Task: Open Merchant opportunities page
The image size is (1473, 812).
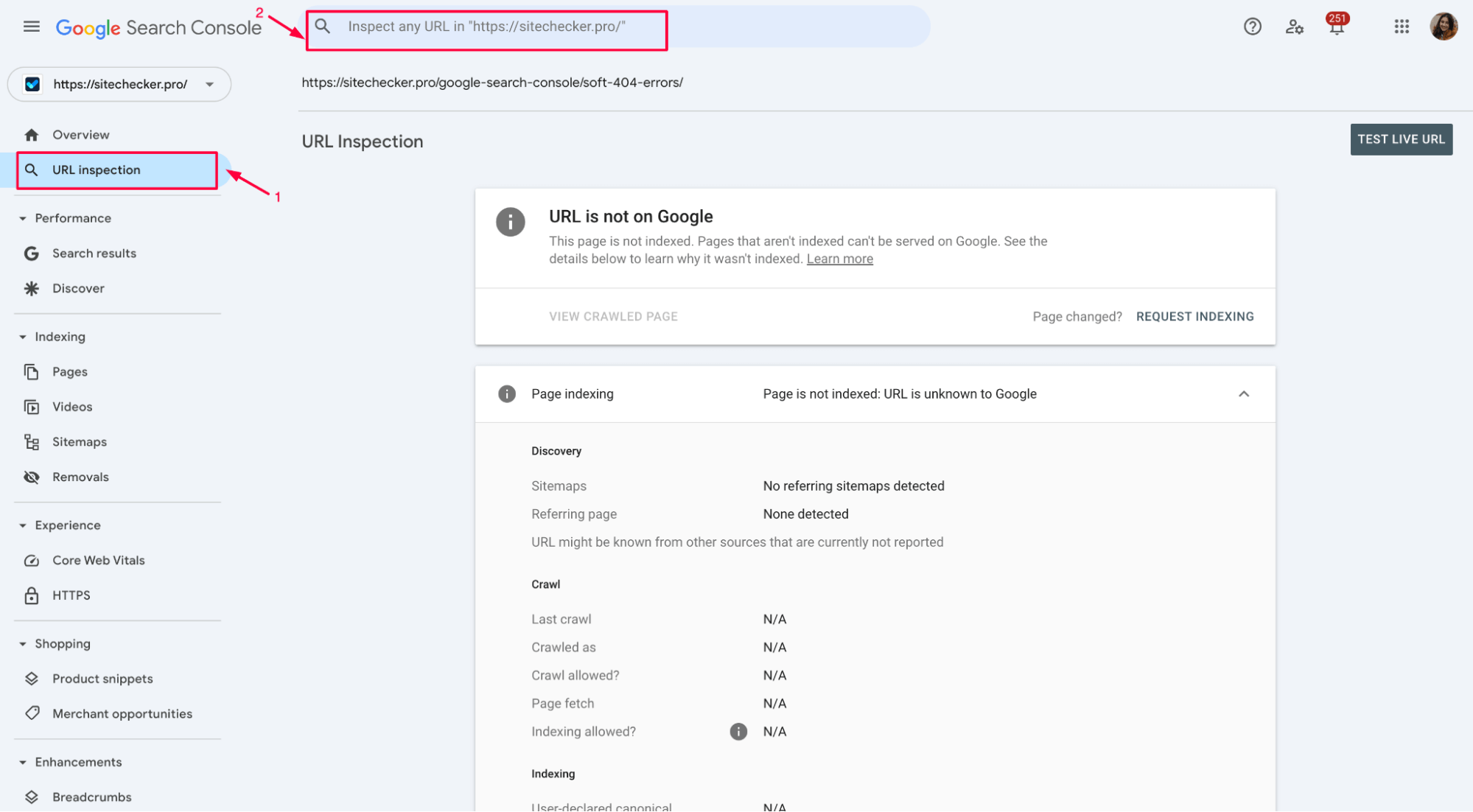Action: pos(122,713)
